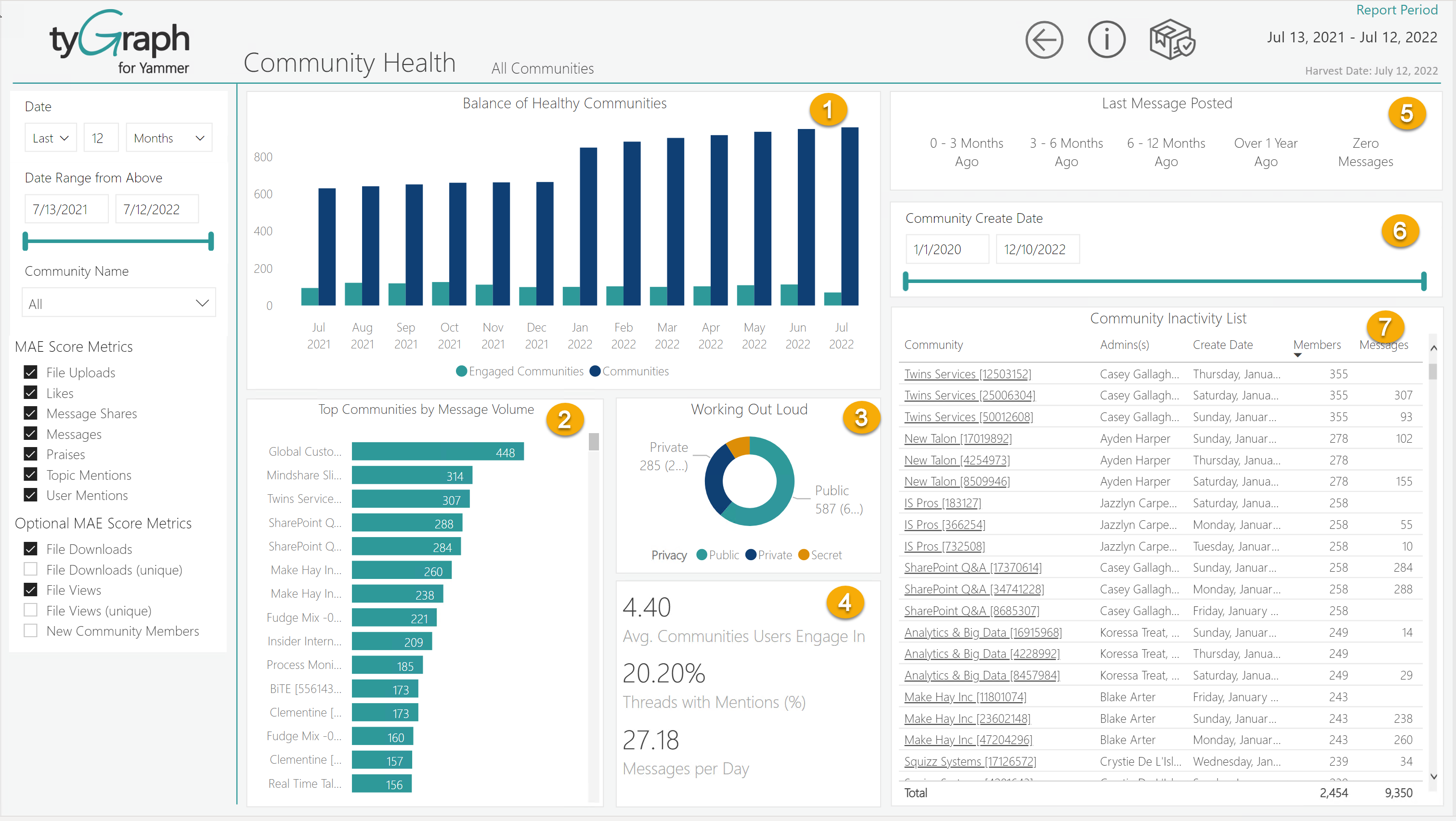Uncheck Praises under MAE Score Metrics
This screenshot has height=821, width=1456.
point(30,454)
